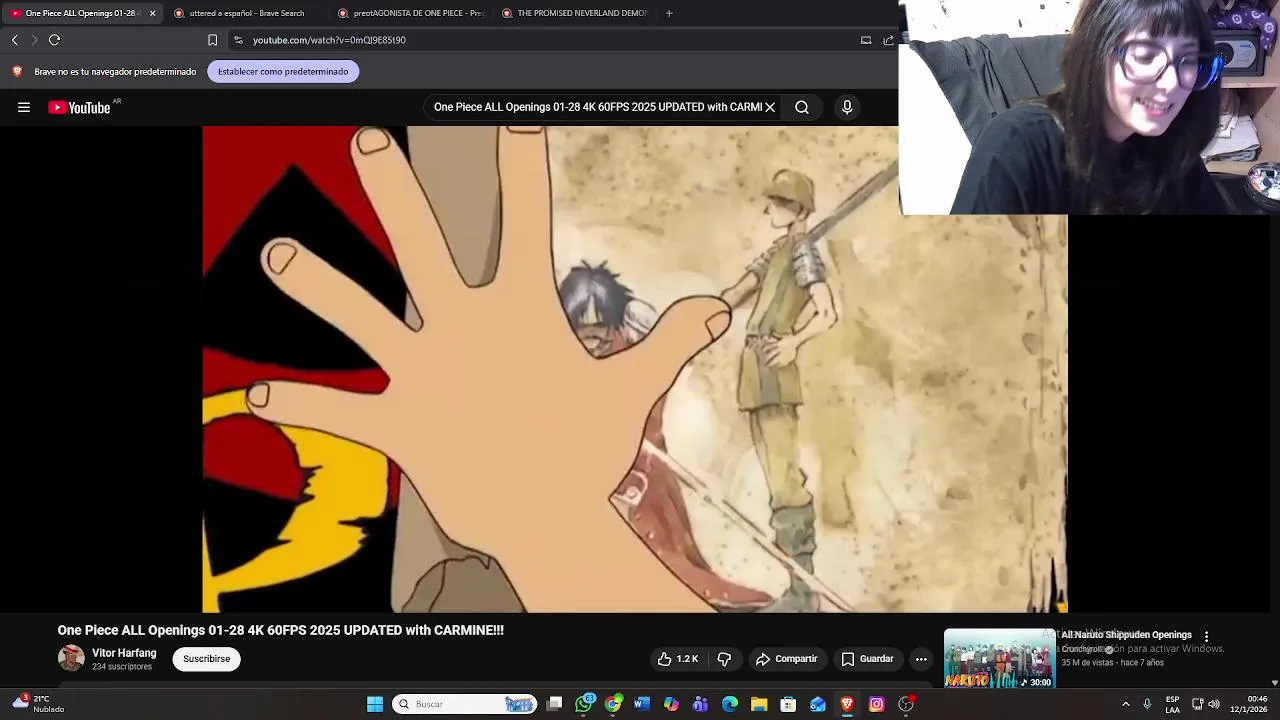Open the Naruto Shippuden Openings thumbnail
The image size is (1280, 720).
click(x=999, y=658)
